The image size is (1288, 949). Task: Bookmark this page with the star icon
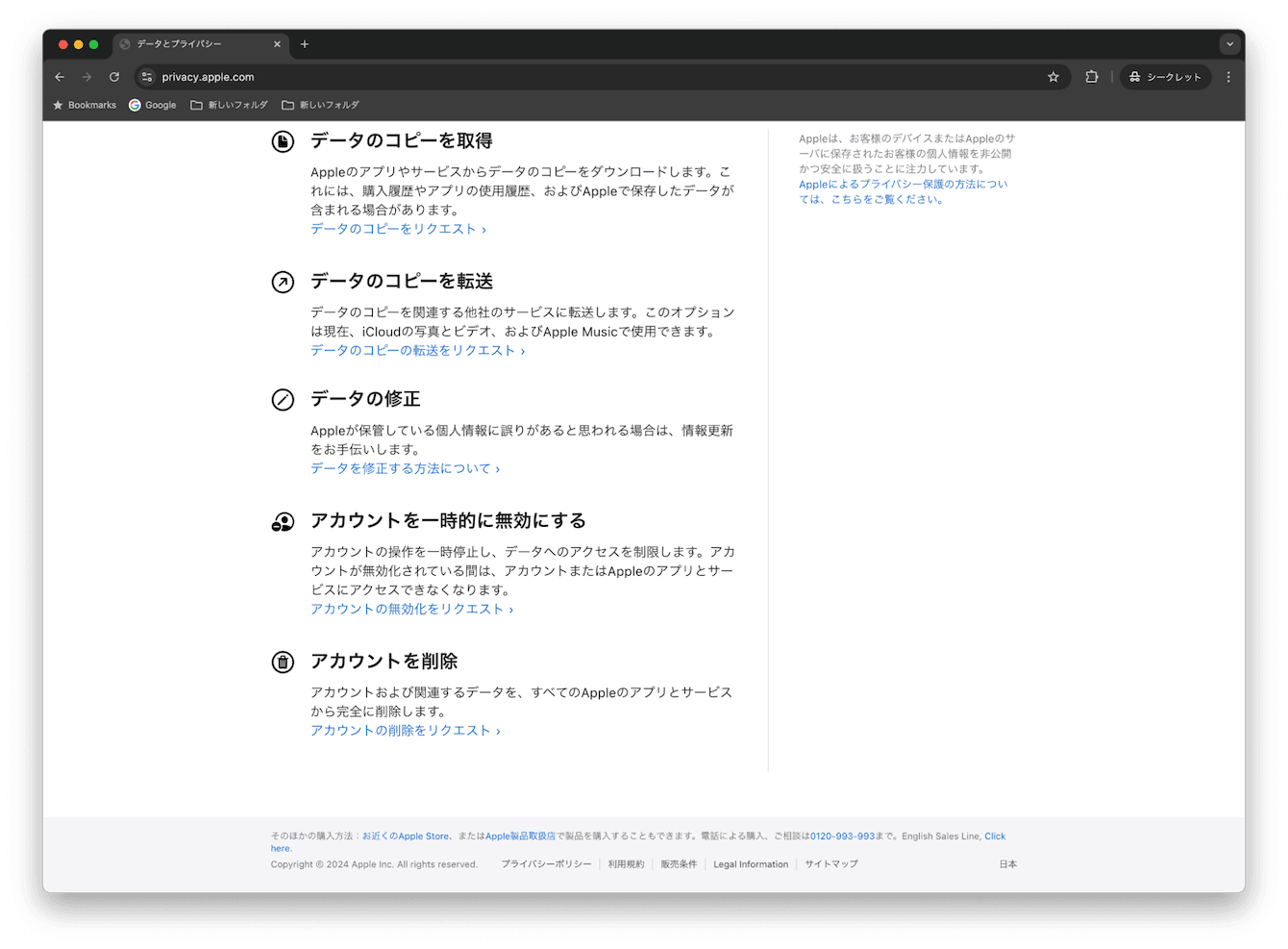pyautogui.click(x=1053, y=77)
